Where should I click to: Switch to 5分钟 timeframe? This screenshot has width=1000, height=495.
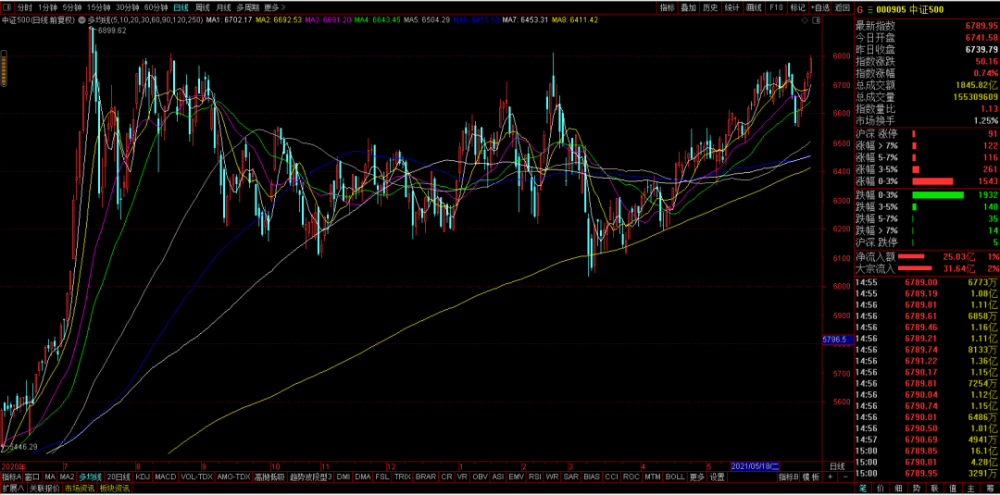pyautogui.click(x=72, y=8)
